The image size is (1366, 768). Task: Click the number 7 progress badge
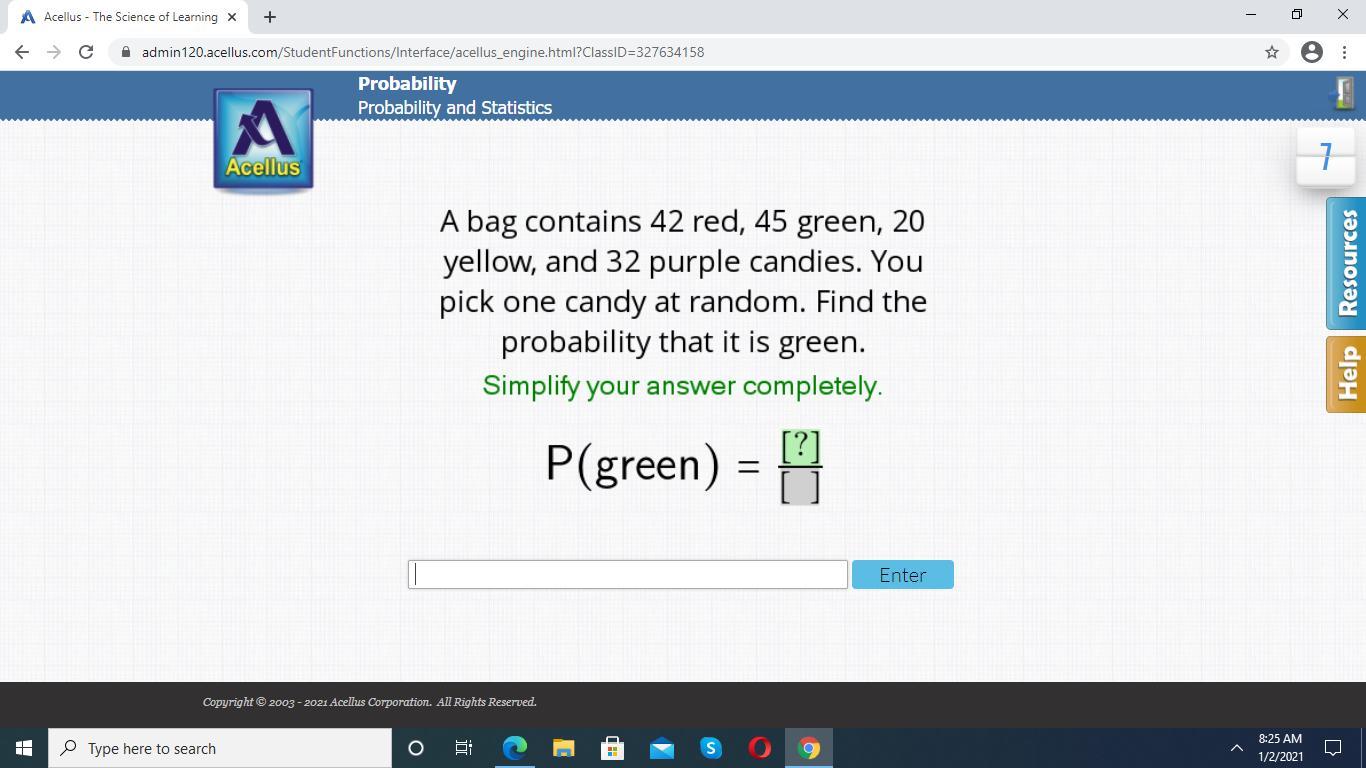1325,157
